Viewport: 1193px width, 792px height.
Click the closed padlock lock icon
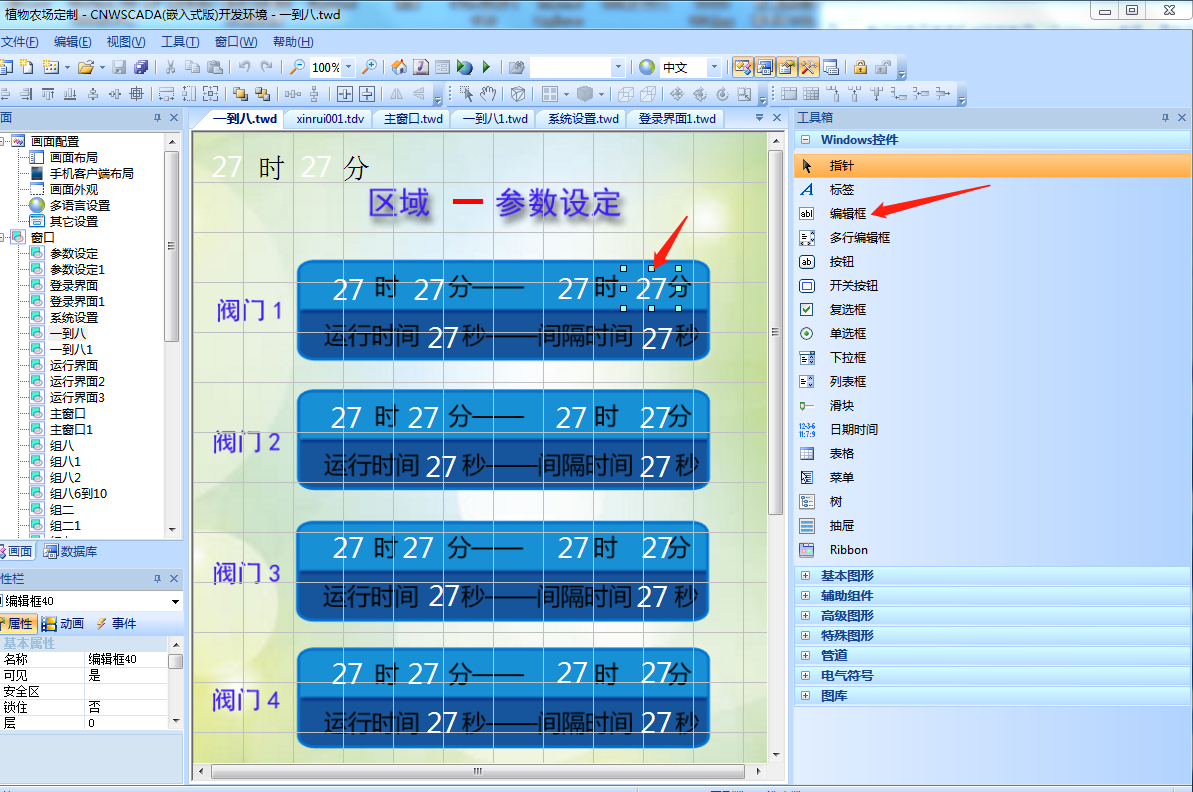click(x=860, y=68)
